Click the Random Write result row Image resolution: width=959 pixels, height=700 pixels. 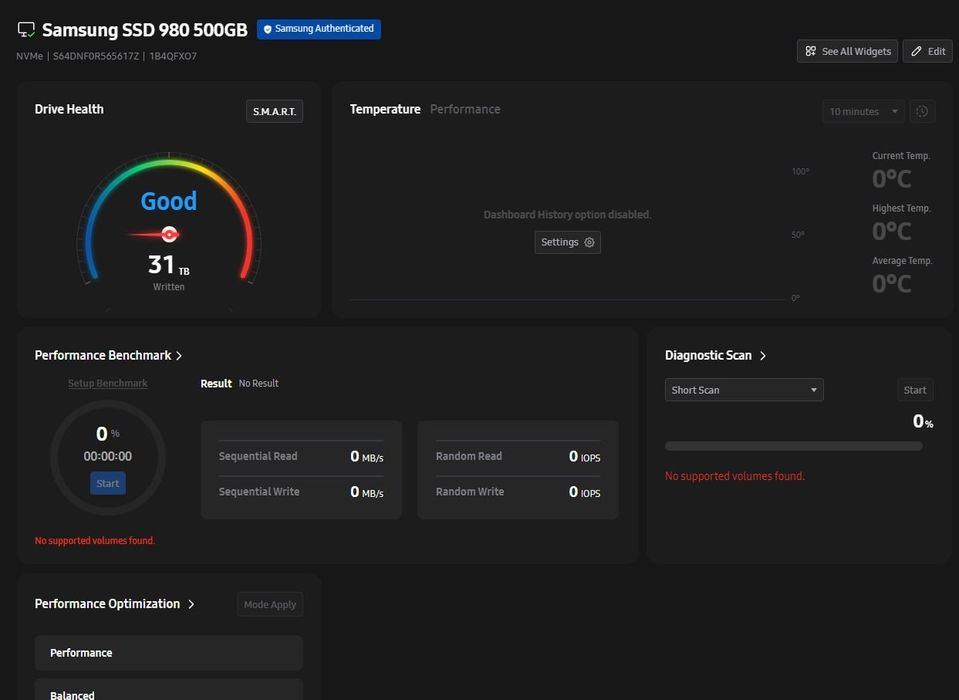518,492
